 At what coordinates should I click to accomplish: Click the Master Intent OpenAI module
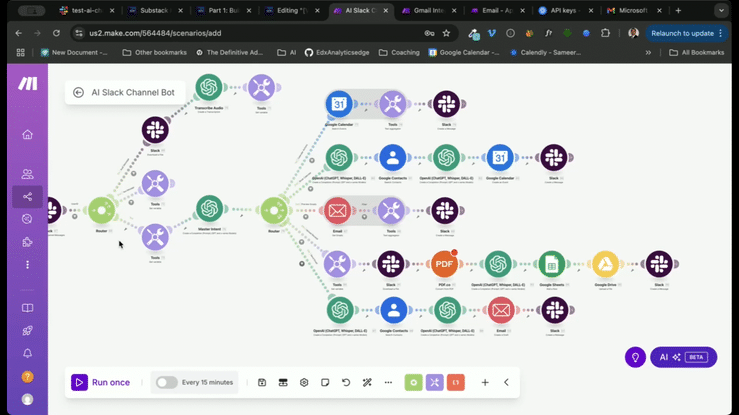[x=209, y=209]
